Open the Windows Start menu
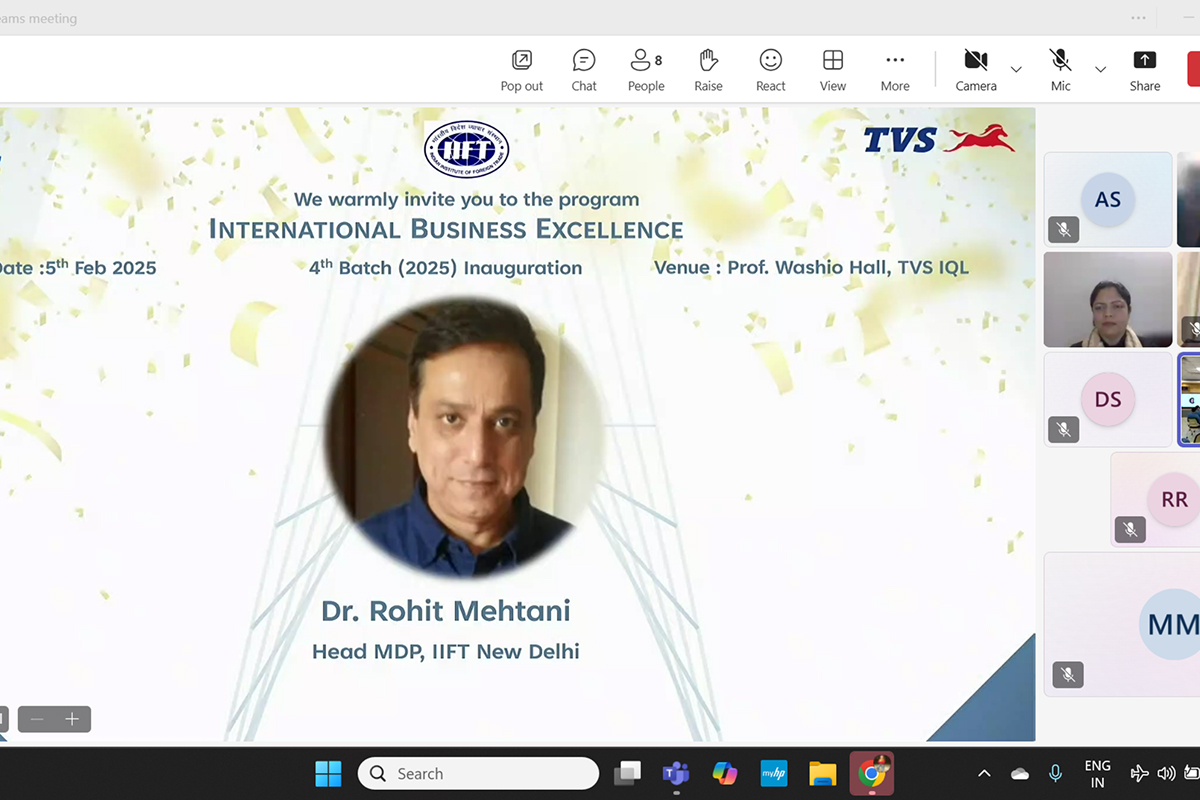 pos(328,773)
